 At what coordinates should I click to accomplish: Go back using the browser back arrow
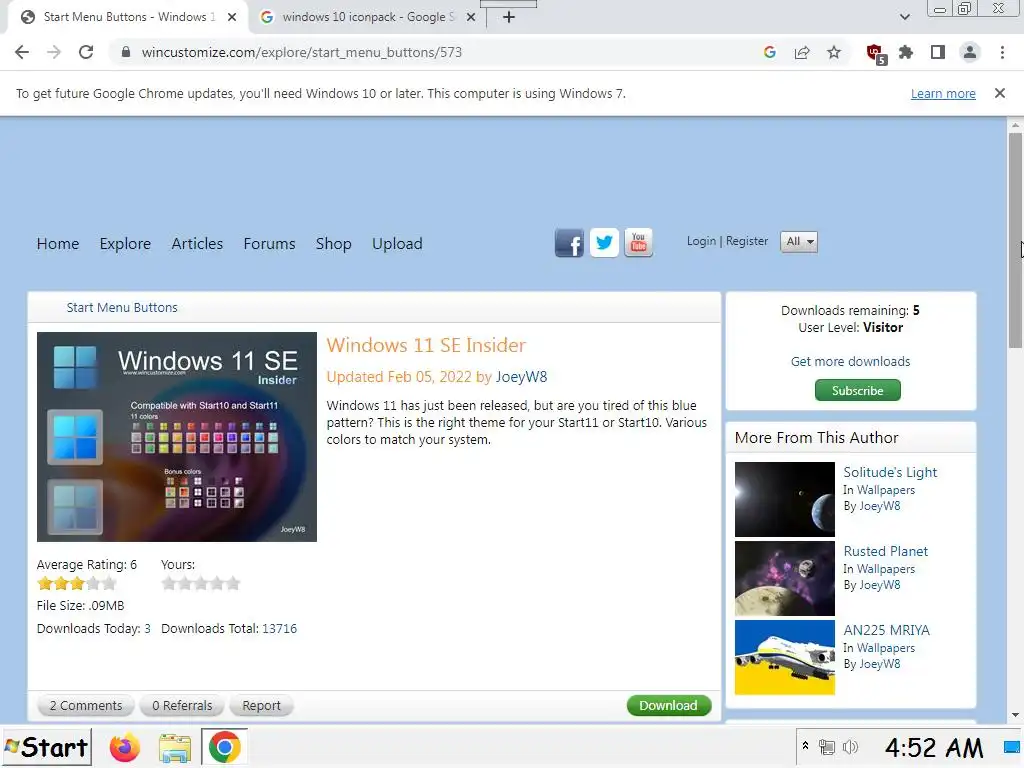[x=22, y=52]
